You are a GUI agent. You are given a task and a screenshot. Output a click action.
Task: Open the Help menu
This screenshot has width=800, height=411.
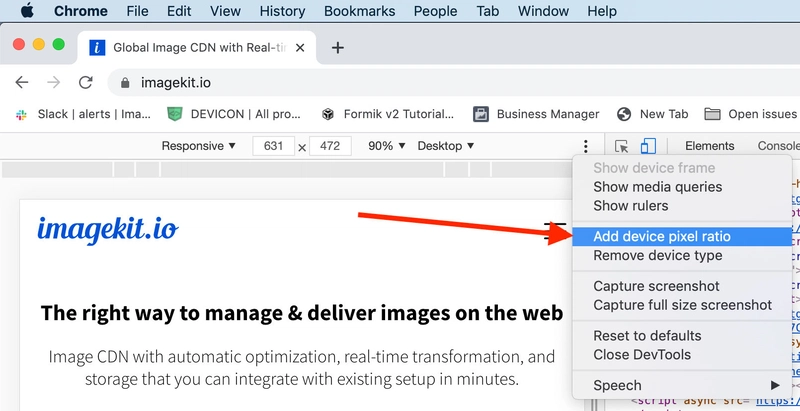[x=602, y=11]
